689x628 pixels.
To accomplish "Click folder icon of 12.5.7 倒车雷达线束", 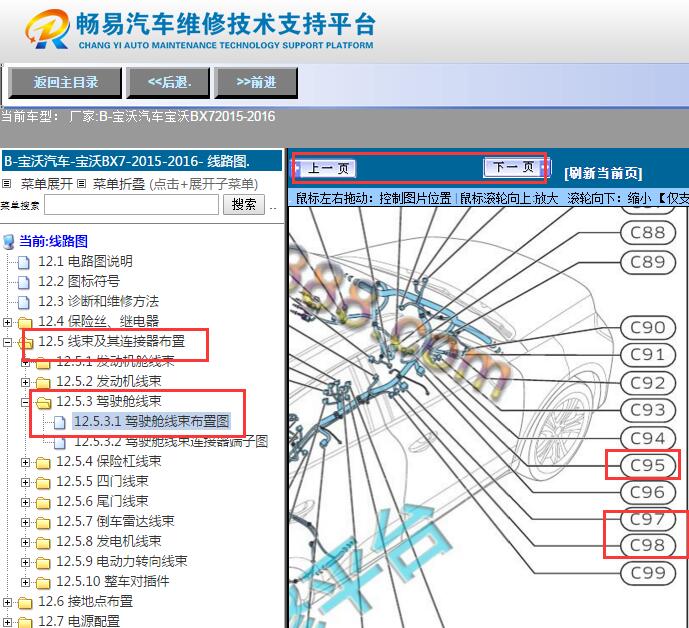I will [43, 523].
